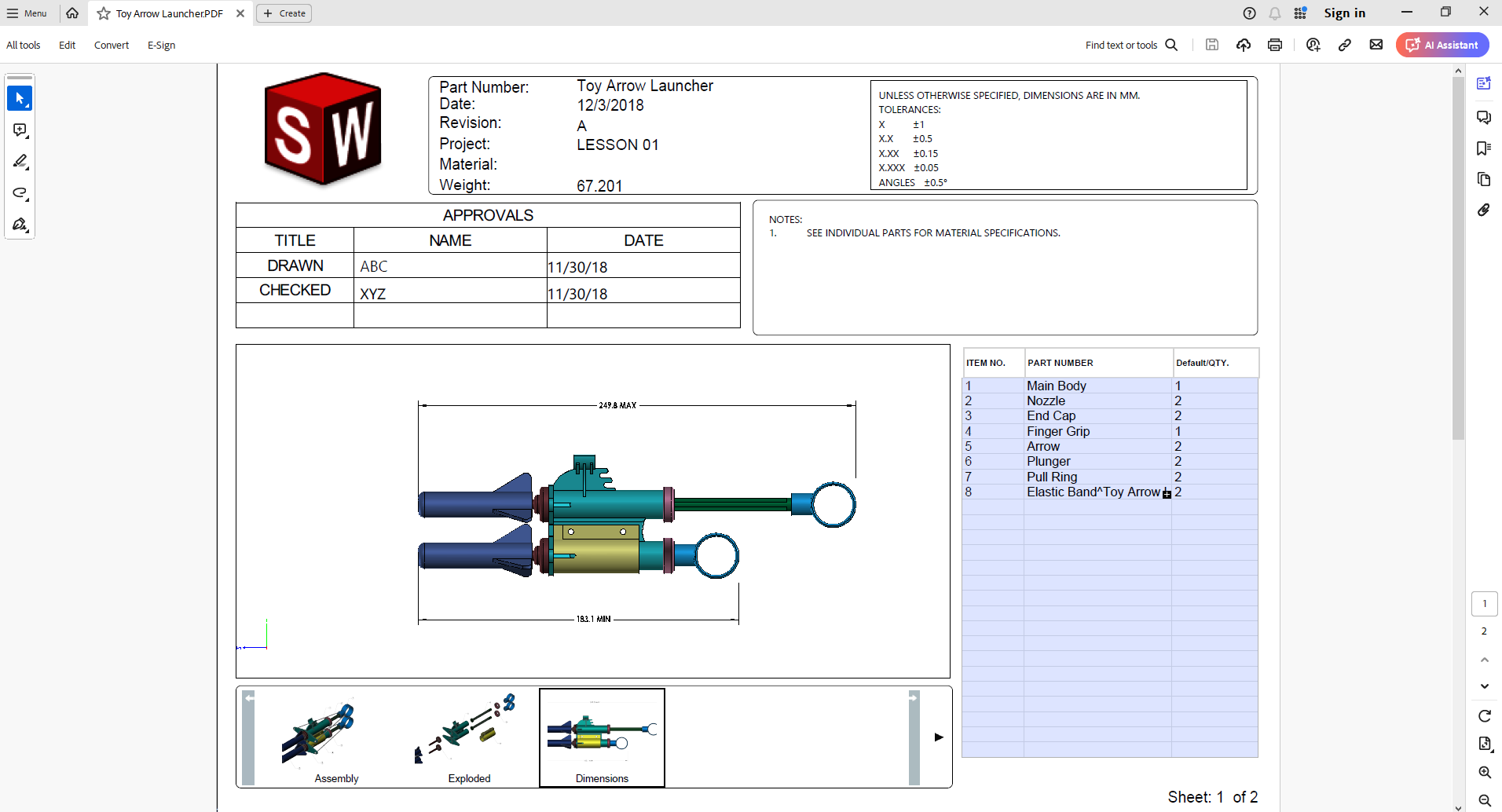Image resolution: width=1502 pixels, height=812 pixels.
Task: Open the E-Sign menu
Action: [161, 45]
